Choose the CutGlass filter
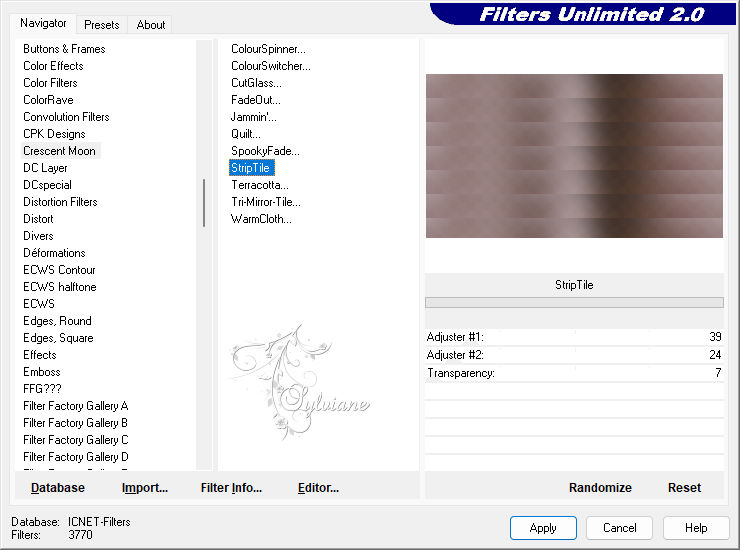The height and width of the screenshot is (550, 740). point(256,83)
